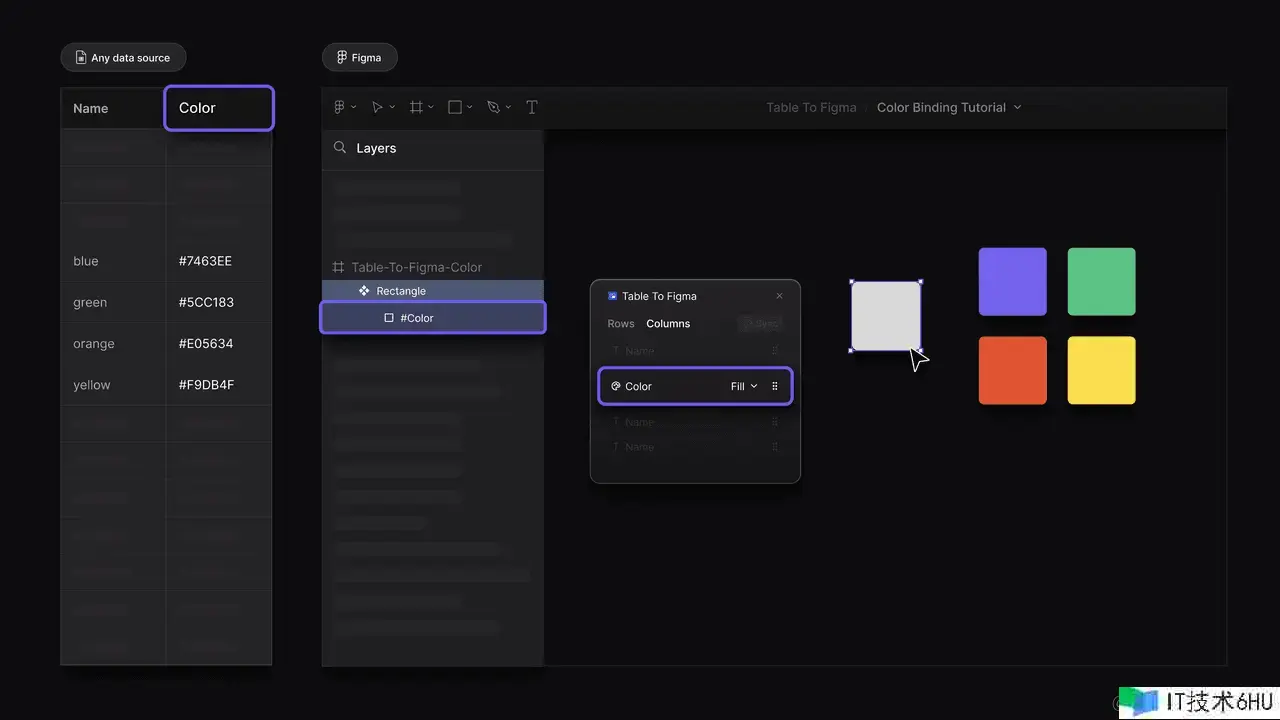Screen dimensions: 1280x720
Task: Select the Rectangle shape tool
Action: click(455, 107)
